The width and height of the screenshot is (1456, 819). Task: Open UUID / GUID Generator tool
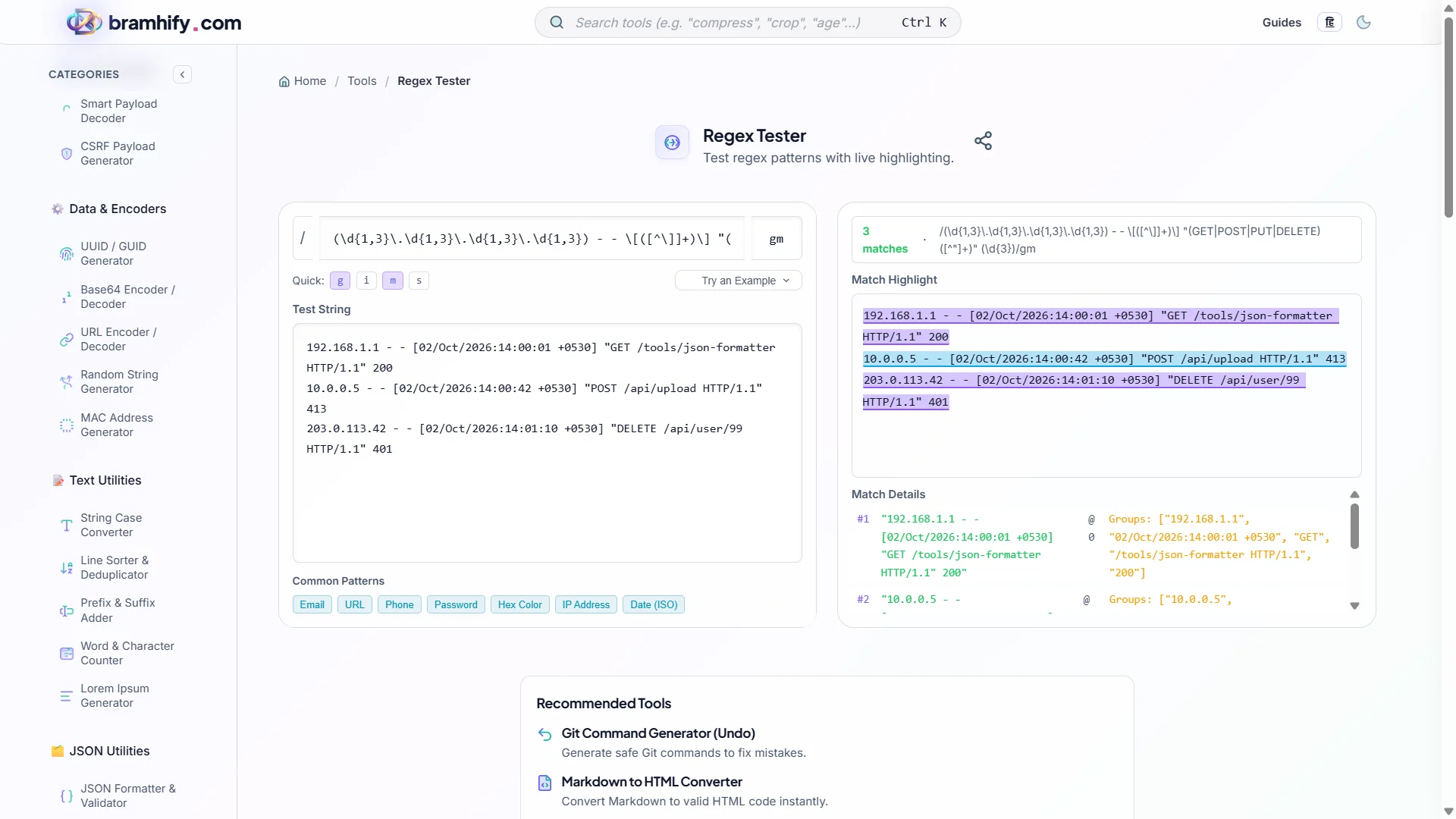point(114,253)
